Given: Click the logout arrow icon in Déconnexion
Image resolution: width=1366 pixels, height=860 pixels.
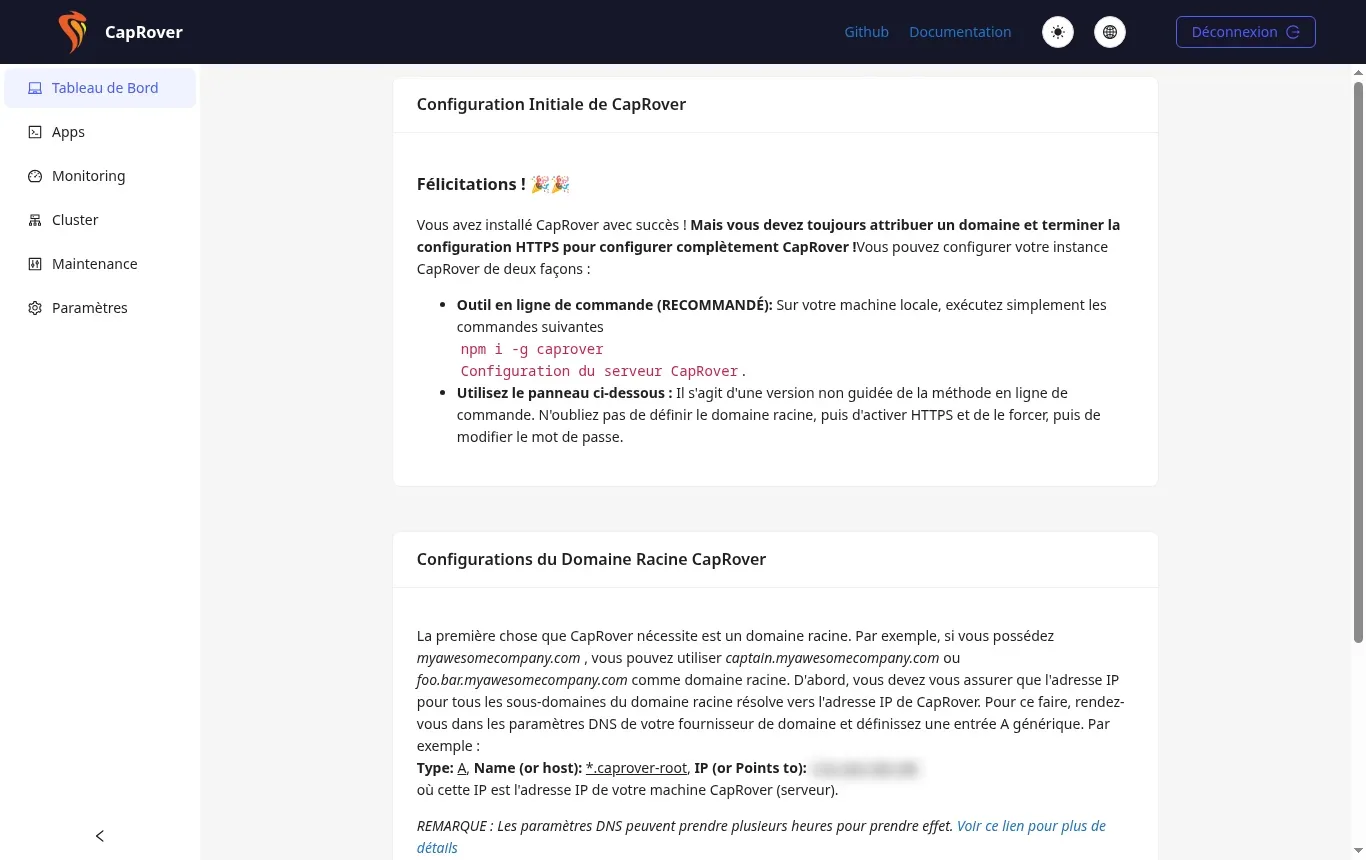Looking at the screenshot, I should tap(1293, 32).
